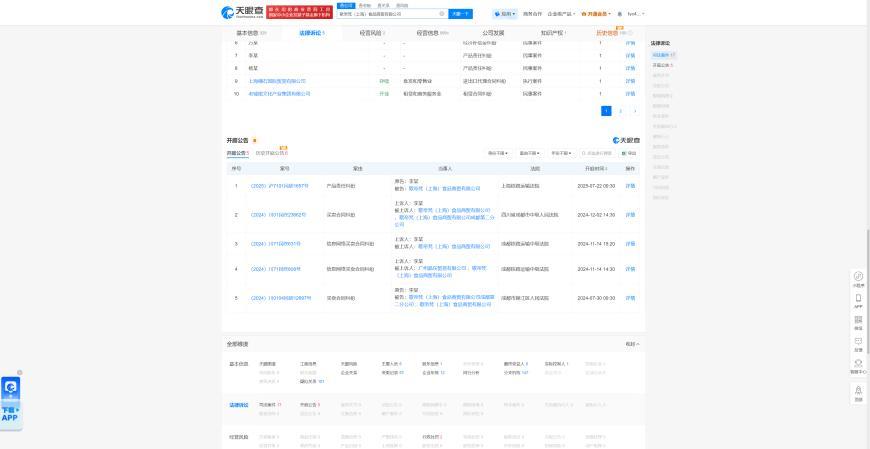The image size is (870, 449).
Task: Open the 反馈 feedback sidebar icon
Action: pos(858,344)
